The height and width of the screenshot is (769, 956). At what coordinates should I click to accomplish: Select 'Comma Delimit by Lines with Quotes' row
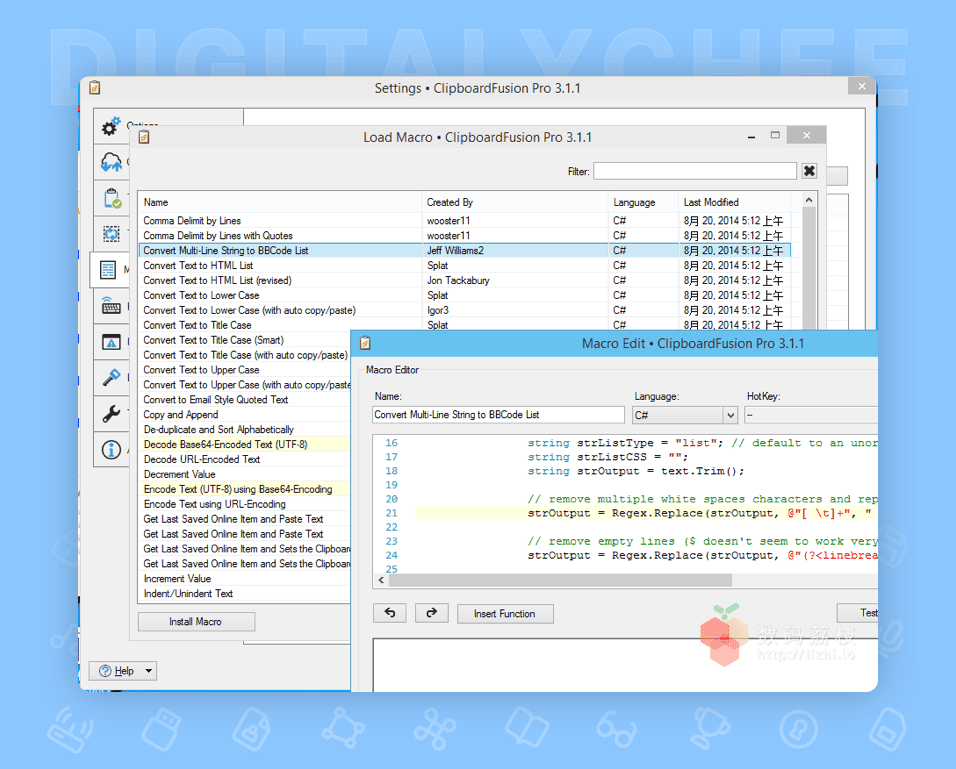(465, 235)
